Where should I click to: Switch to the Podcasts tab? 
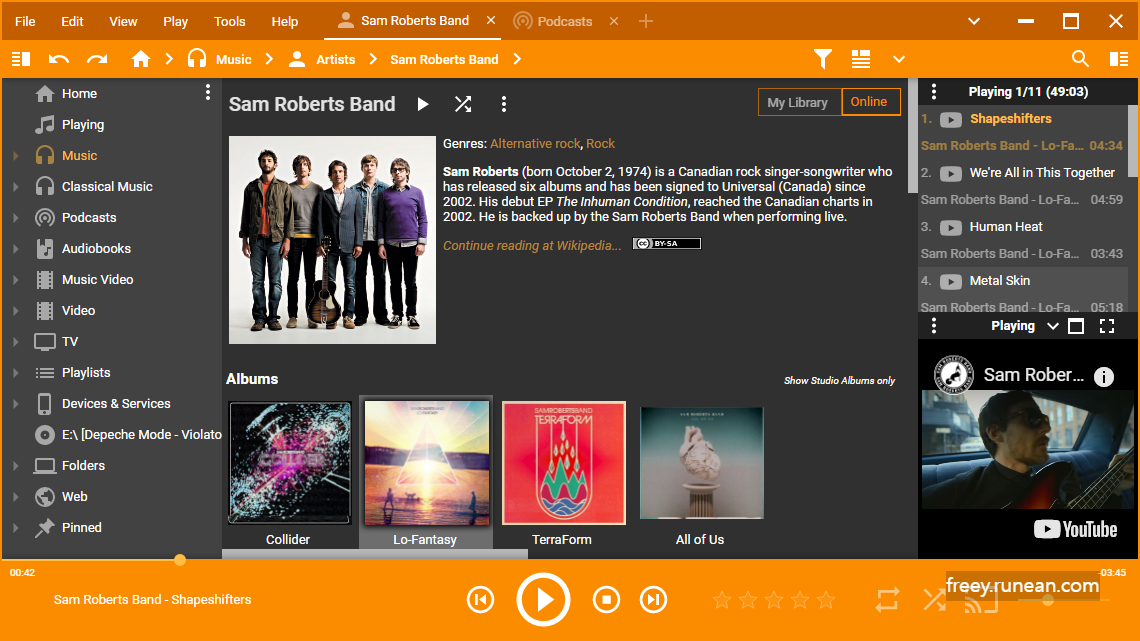pos(553,21)
